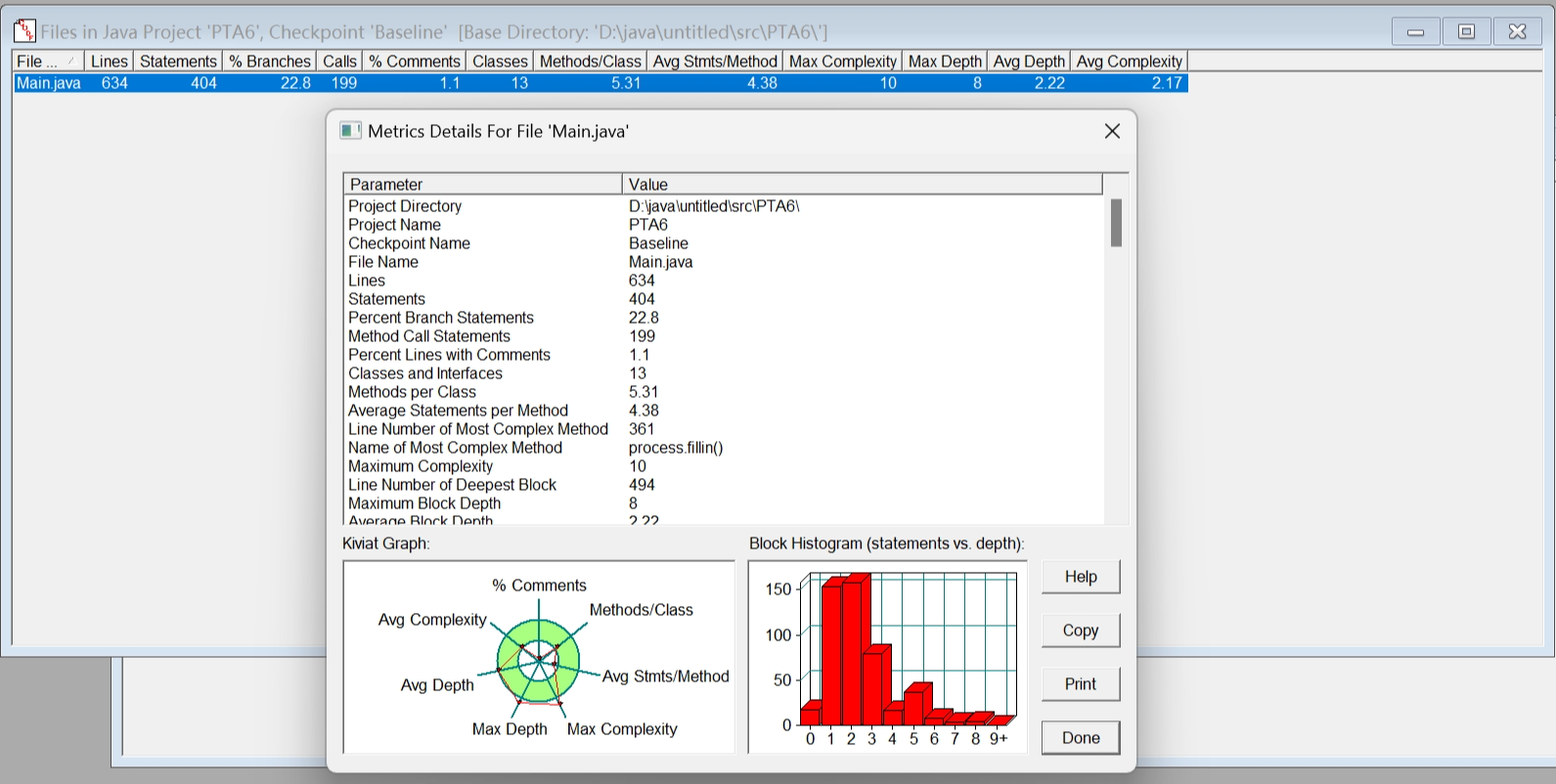Select the Classes and Interfaces row

point(725,373)
